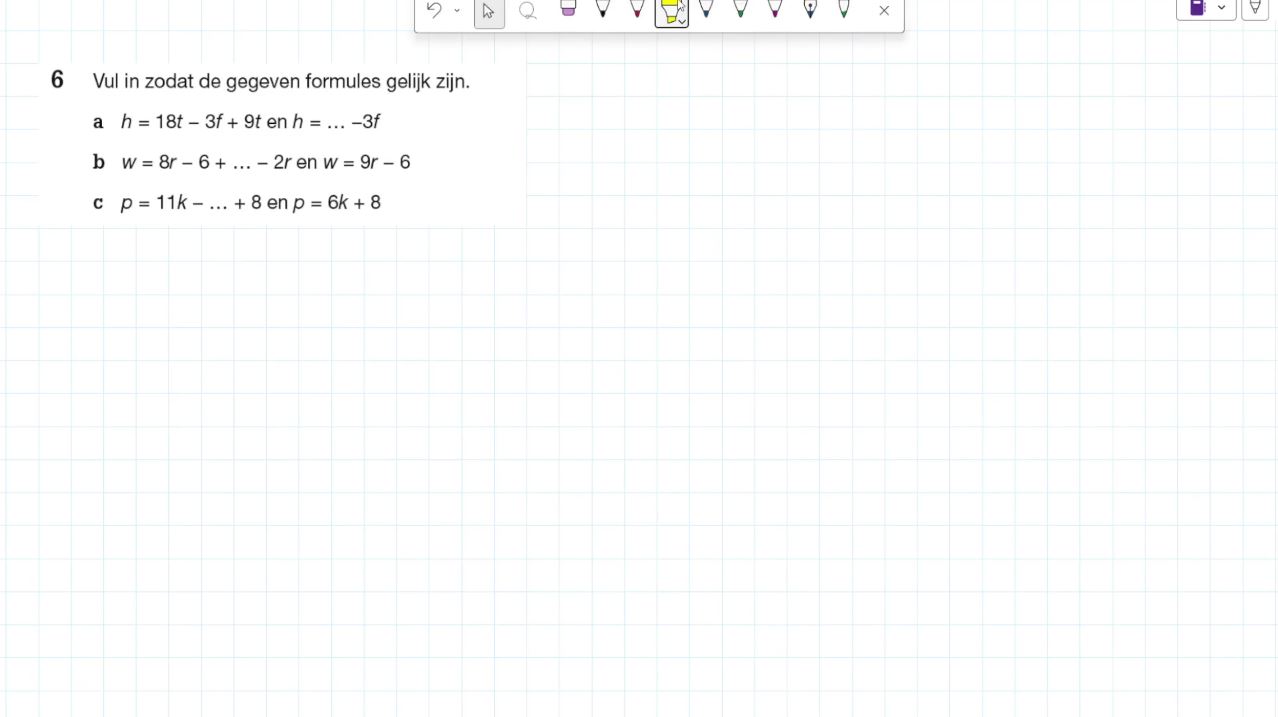
Task: Select the yellow highlighter tool
Action: coord(669,11)
